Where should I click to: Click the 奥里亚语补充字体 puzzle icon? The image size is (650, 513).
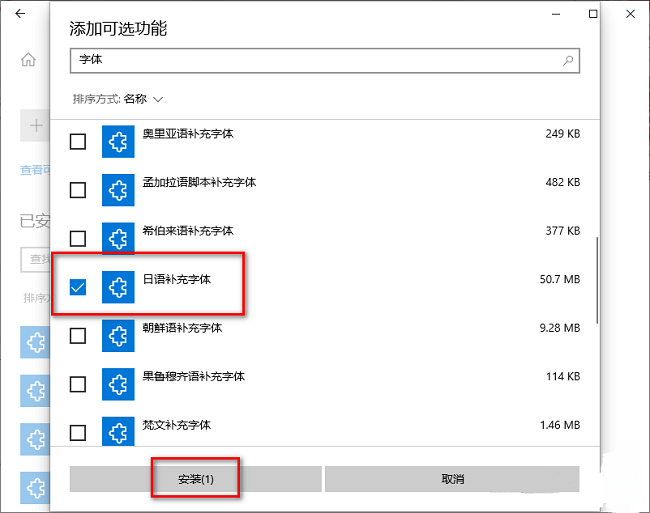pos(118,142)
